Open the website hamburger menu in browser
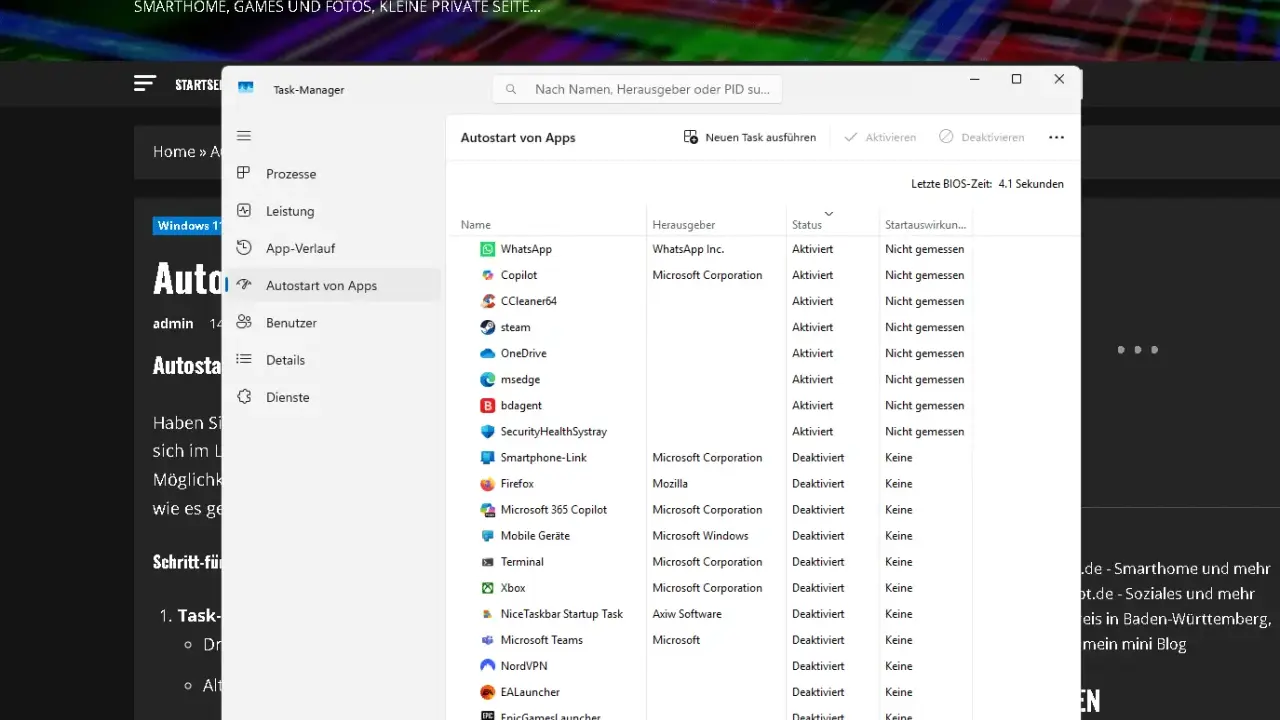The width and height of the screenshot is (1280, 720). click(x=145, y=83)
